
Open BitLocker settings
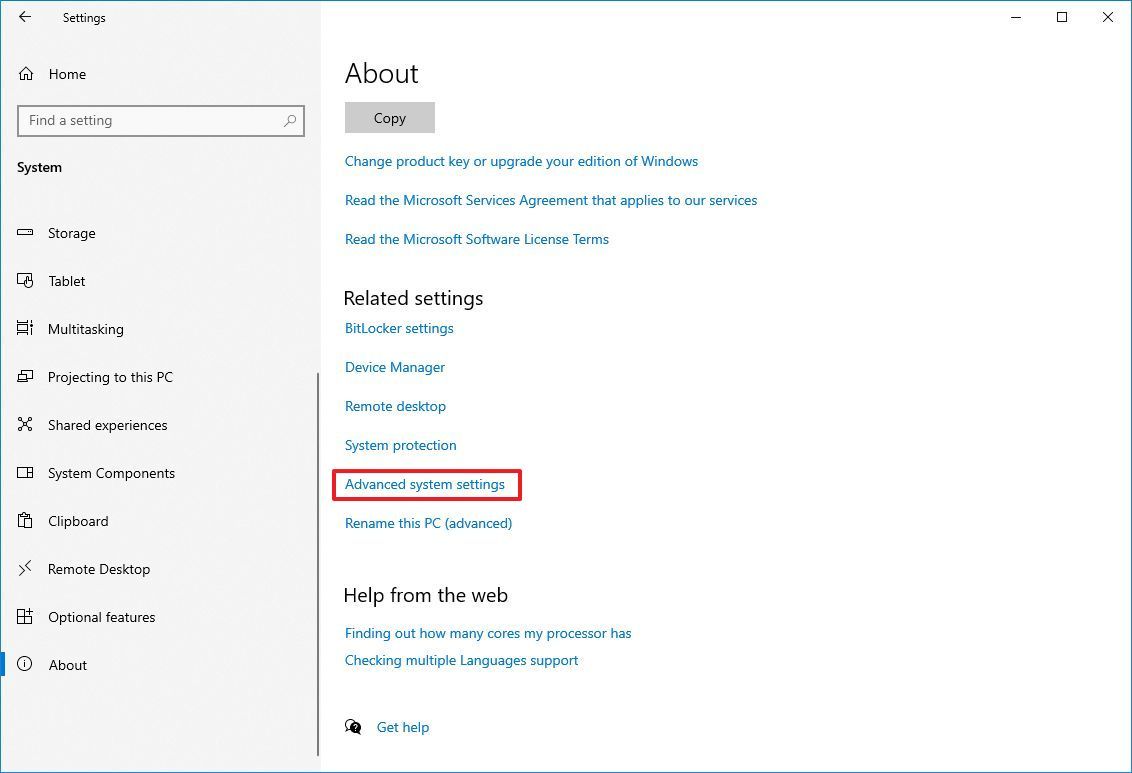399,328
